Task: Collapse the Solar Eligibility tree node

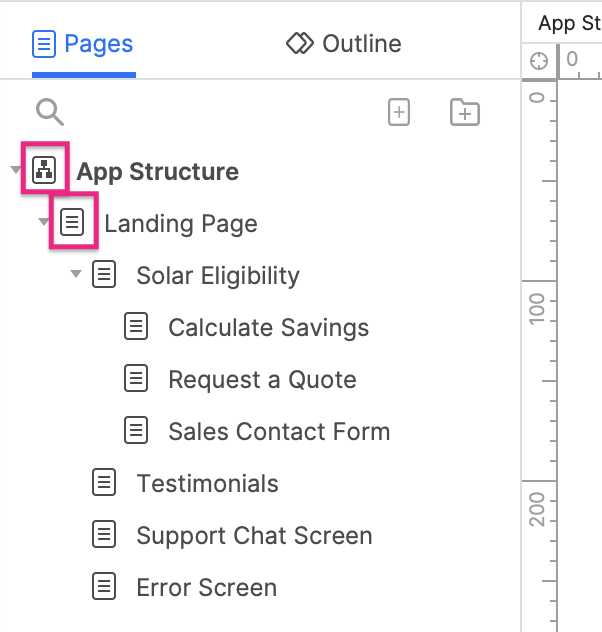Action: click(x=76, y=275)
